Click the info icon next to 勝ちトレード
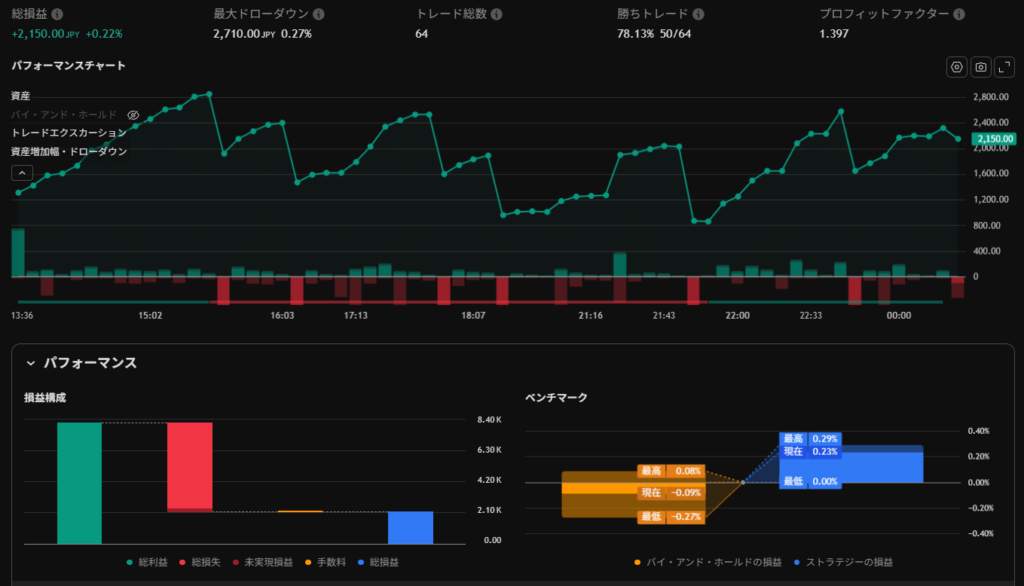This screenshot has width=1024, height=586. coord(698,15)
